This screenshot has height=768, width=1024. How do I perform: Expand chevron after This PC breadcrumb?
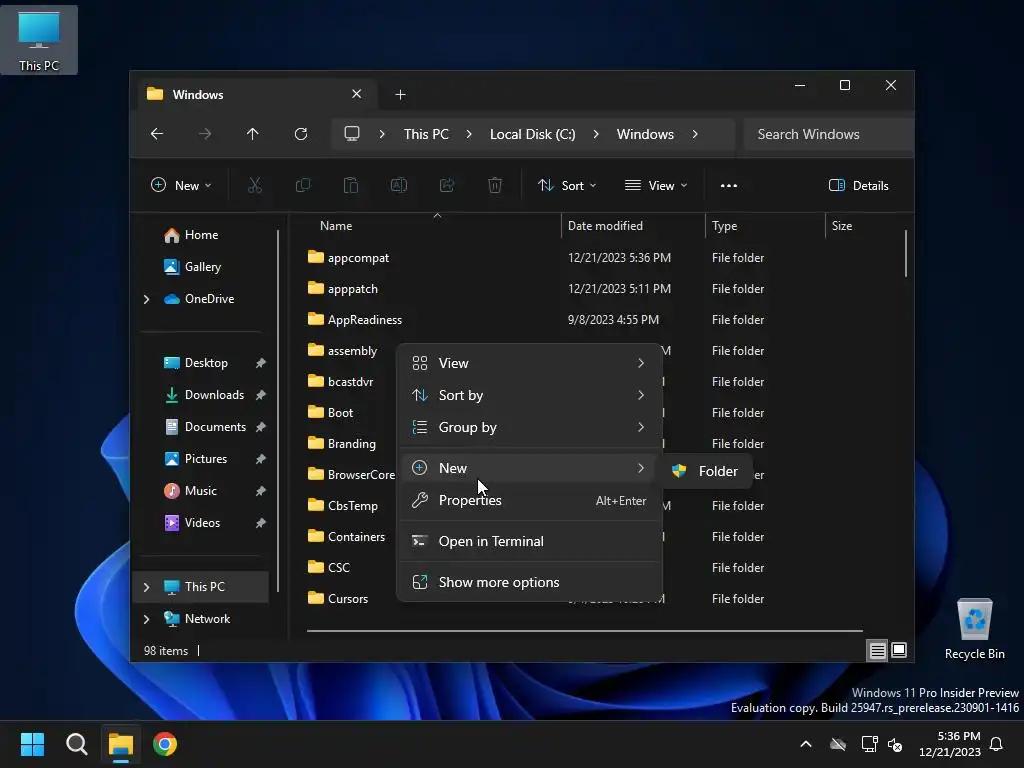(x=469, y=134)
